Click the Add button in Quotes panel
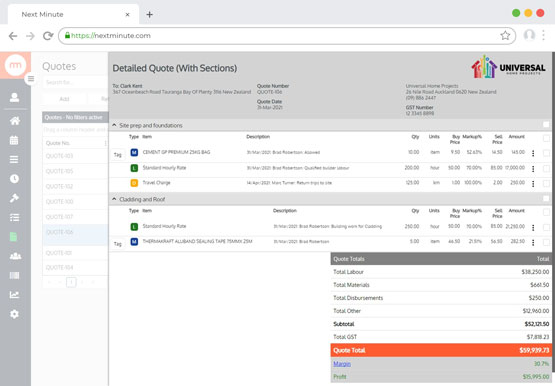Viewport: 555px width, 386px height. 64,99
